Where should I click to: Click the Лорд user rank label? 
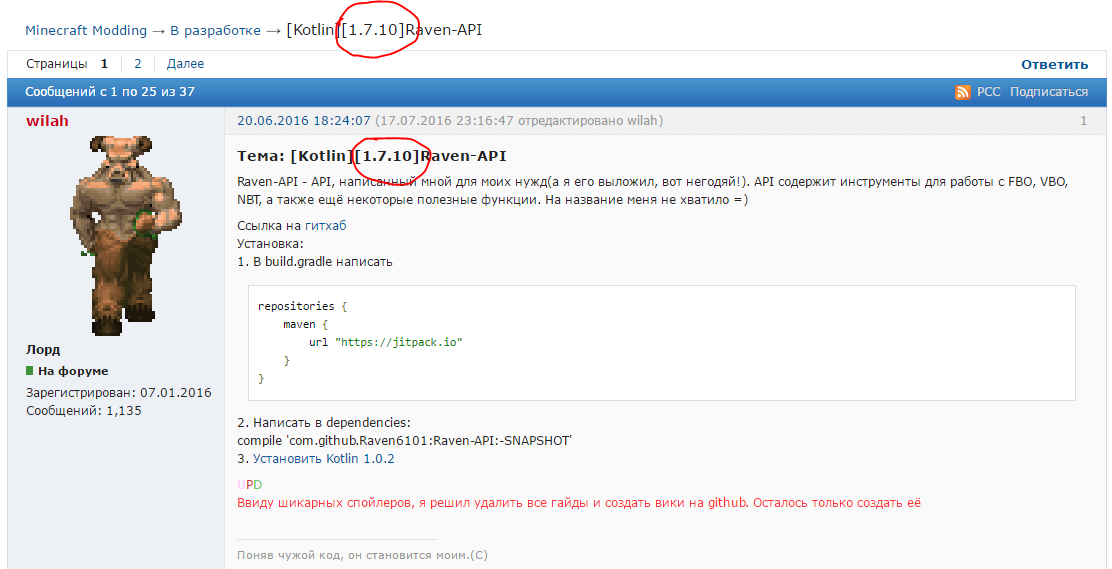coord(43,350)
